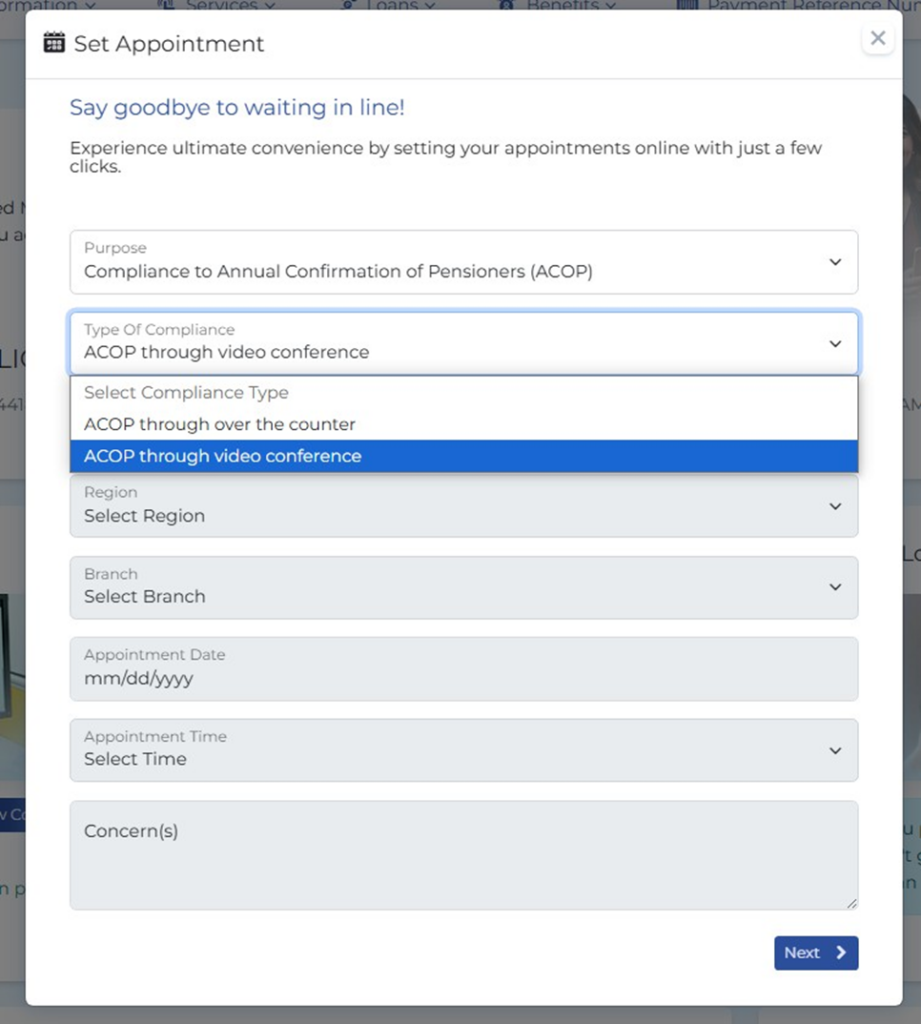The image size is (921, 1024).
Task: Click the Appointment Date field
Action: (464, 669)
